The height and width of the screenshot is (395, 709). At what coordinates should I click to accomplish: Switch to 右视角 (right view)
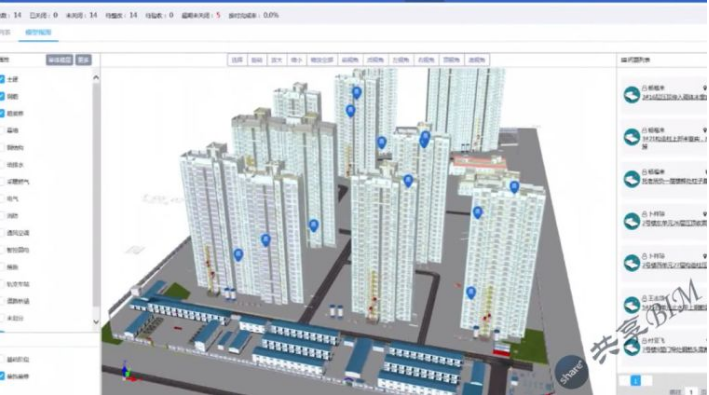(x=426, y=60)
